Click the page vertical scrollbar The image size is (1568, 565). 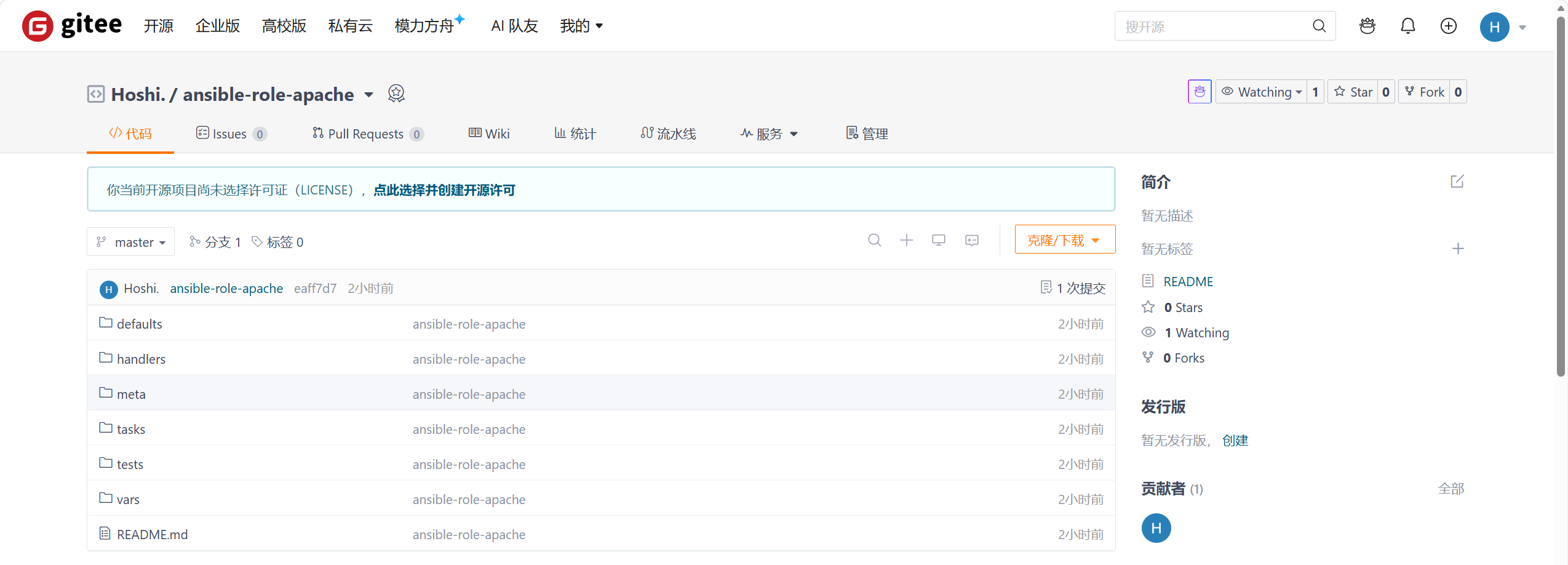(x=1561, y=197)
